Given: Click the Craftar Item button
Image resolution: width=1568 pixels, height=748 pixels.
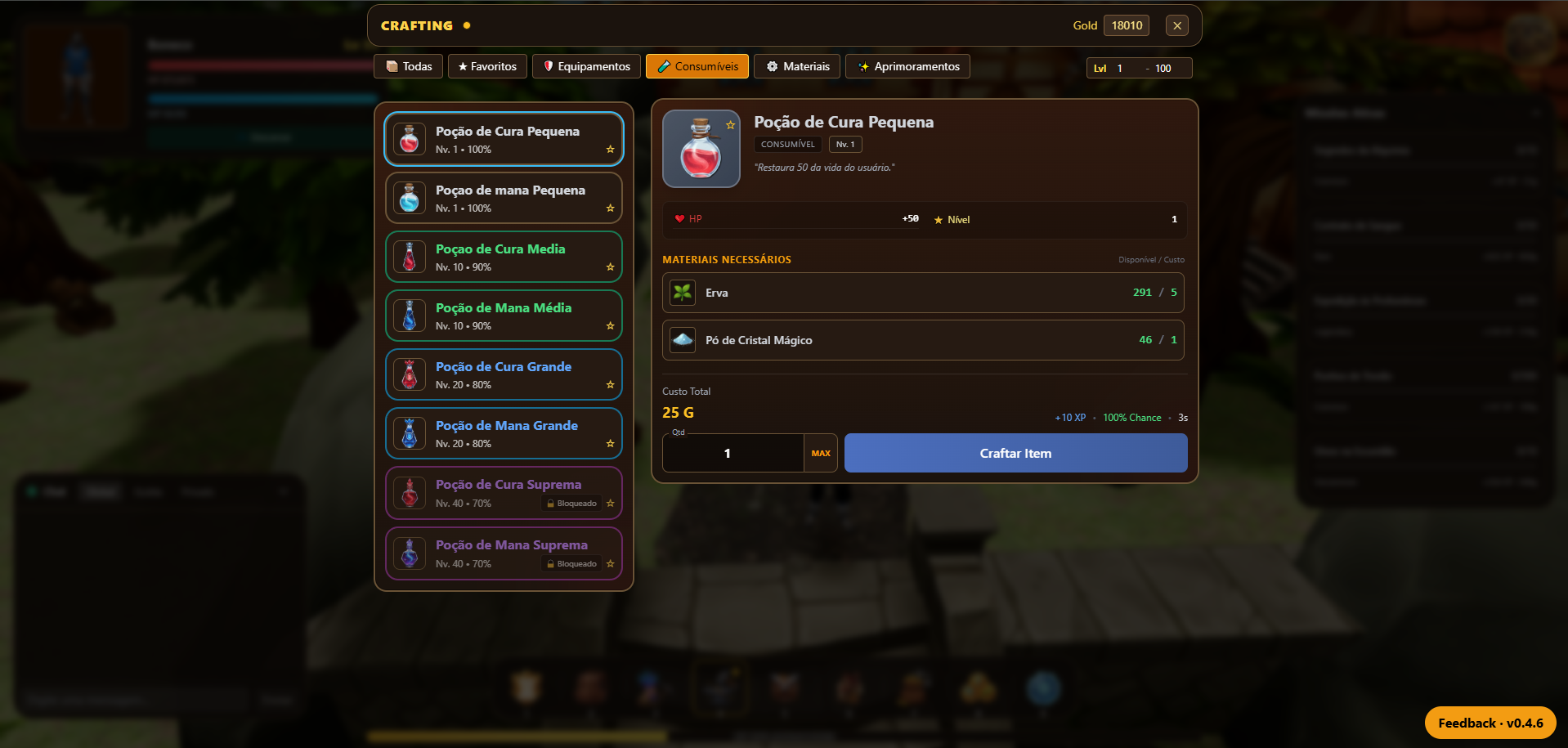Looking at the screenshot, I should coord(1015,453).
